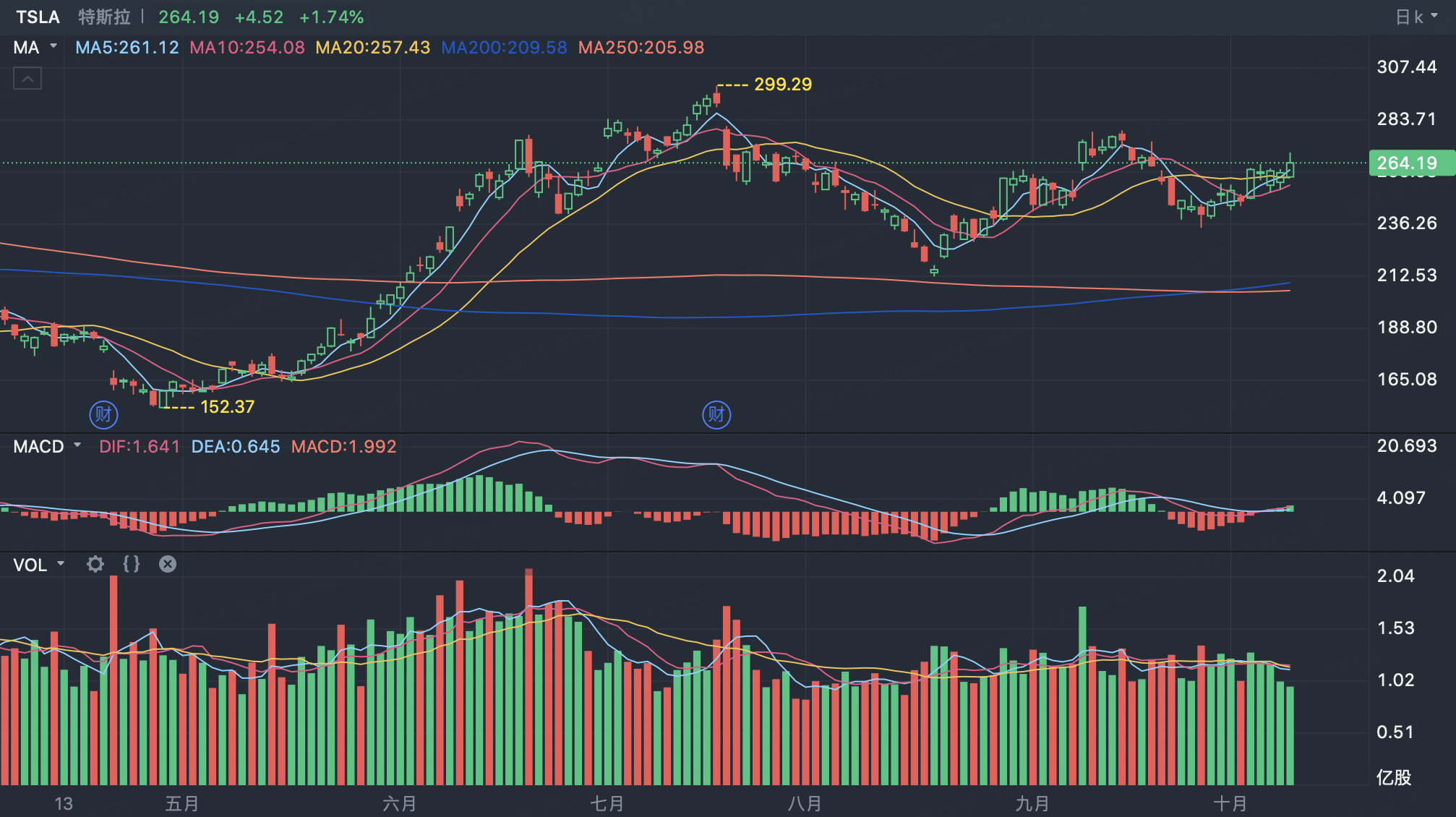Viewport: 1456px width, 817px height.
Task: Click the 236.26 price axis label
Action: (1407, 223)
